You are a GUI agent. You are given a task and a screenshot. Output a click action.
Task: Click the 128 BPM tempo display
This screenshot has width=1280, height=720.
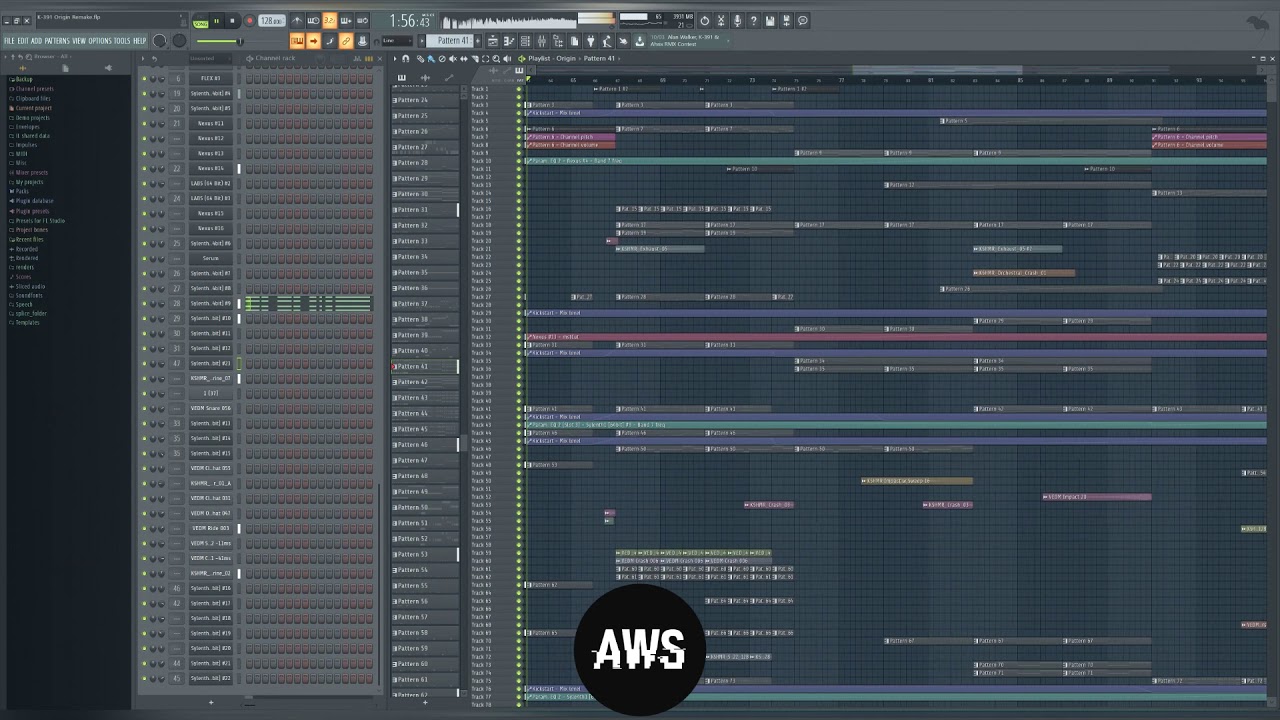coord(271,21)
